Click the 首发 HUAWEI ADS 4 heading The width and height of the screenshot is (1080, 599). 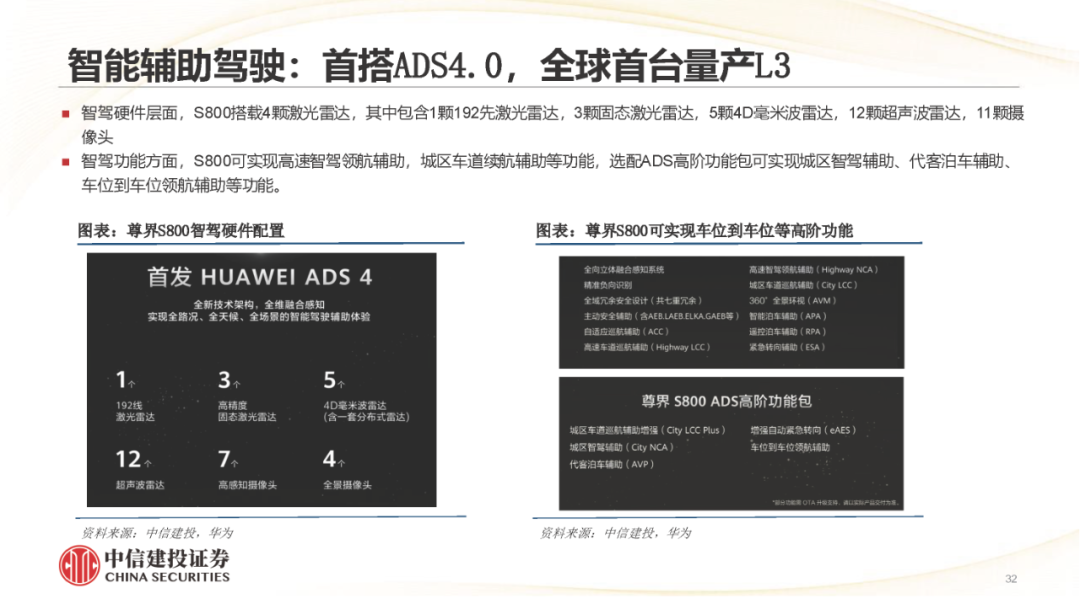click(260, 277)
